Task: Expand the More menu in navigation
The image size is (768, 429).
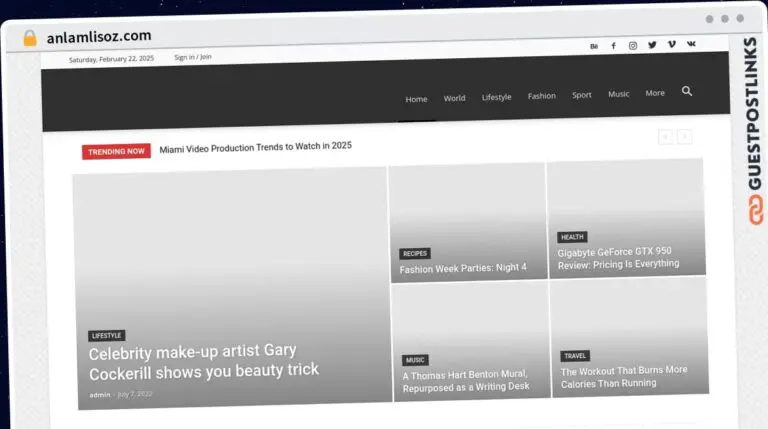Action: coord(655,93)
